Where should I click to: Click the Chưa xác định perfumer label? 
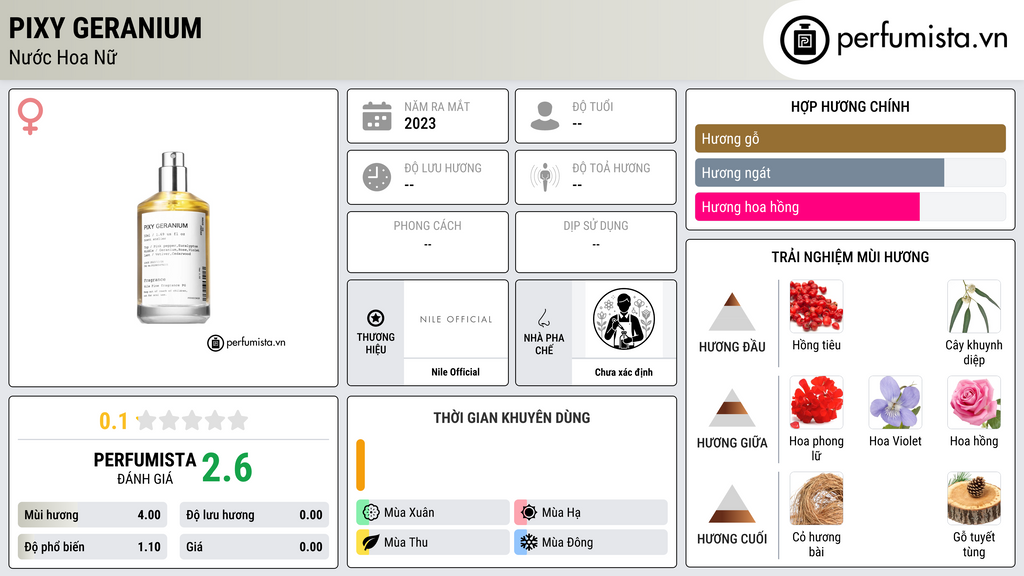click(x=624, y=372)
